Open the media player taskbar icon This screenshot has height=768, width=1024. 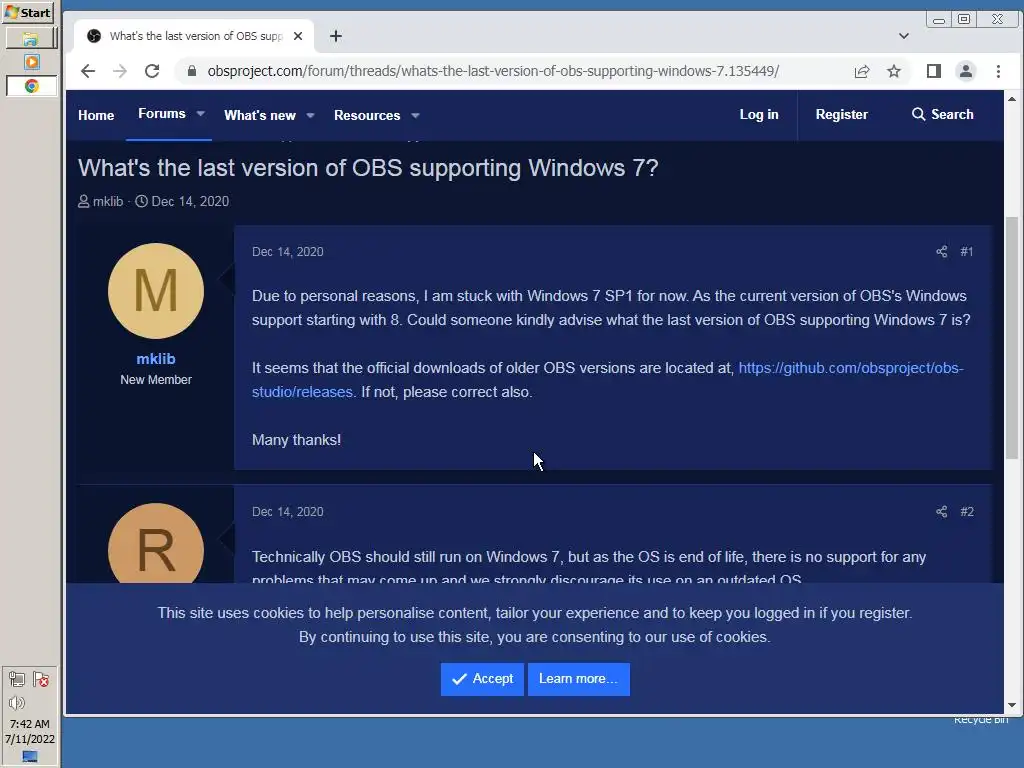[31, 62]
